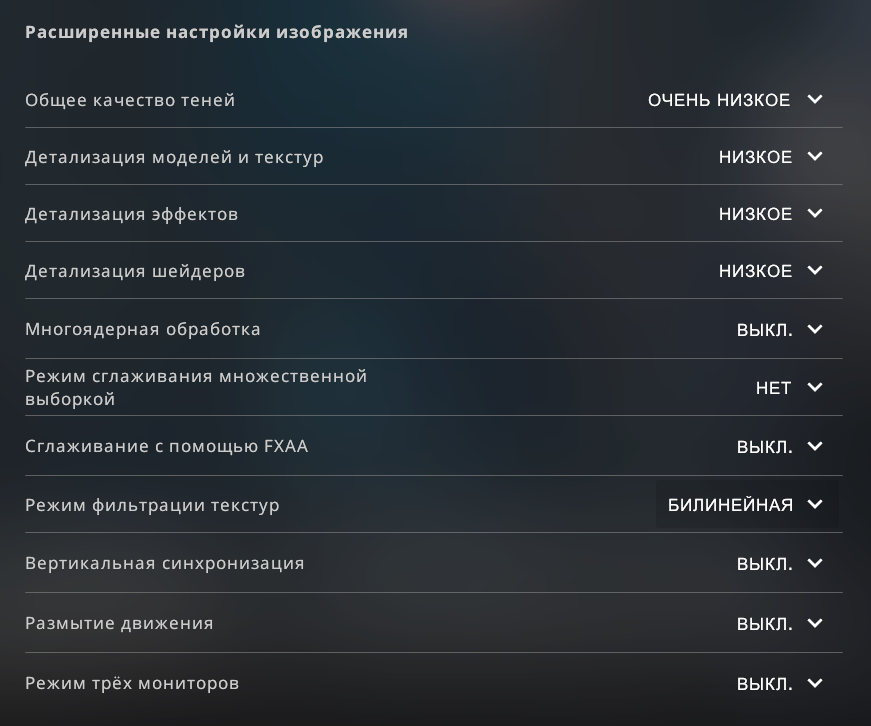
Task: Click the chevron in Режим трёх мониторов row
Action: pyautogui.click(x=815, y=684)
